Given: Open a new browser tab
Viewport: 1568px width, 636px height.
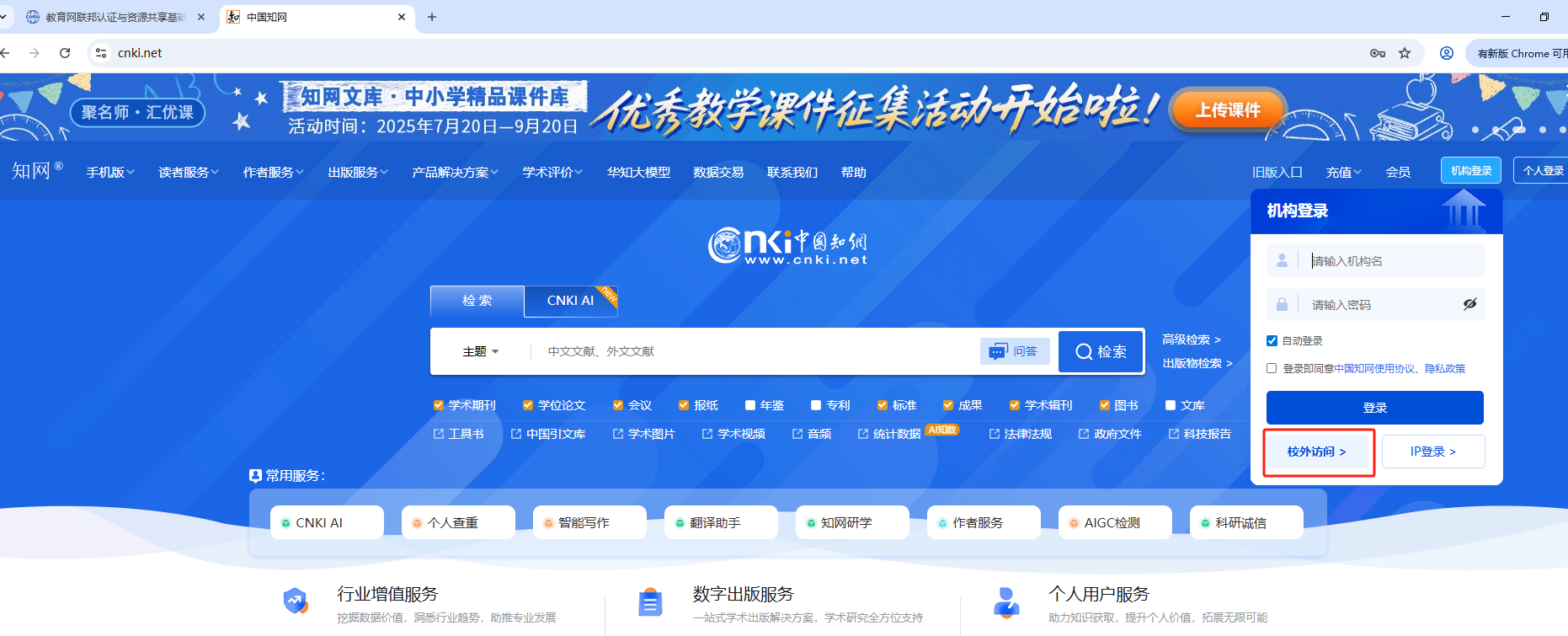Looking at the screenshot, I should (x=432, y=17).
